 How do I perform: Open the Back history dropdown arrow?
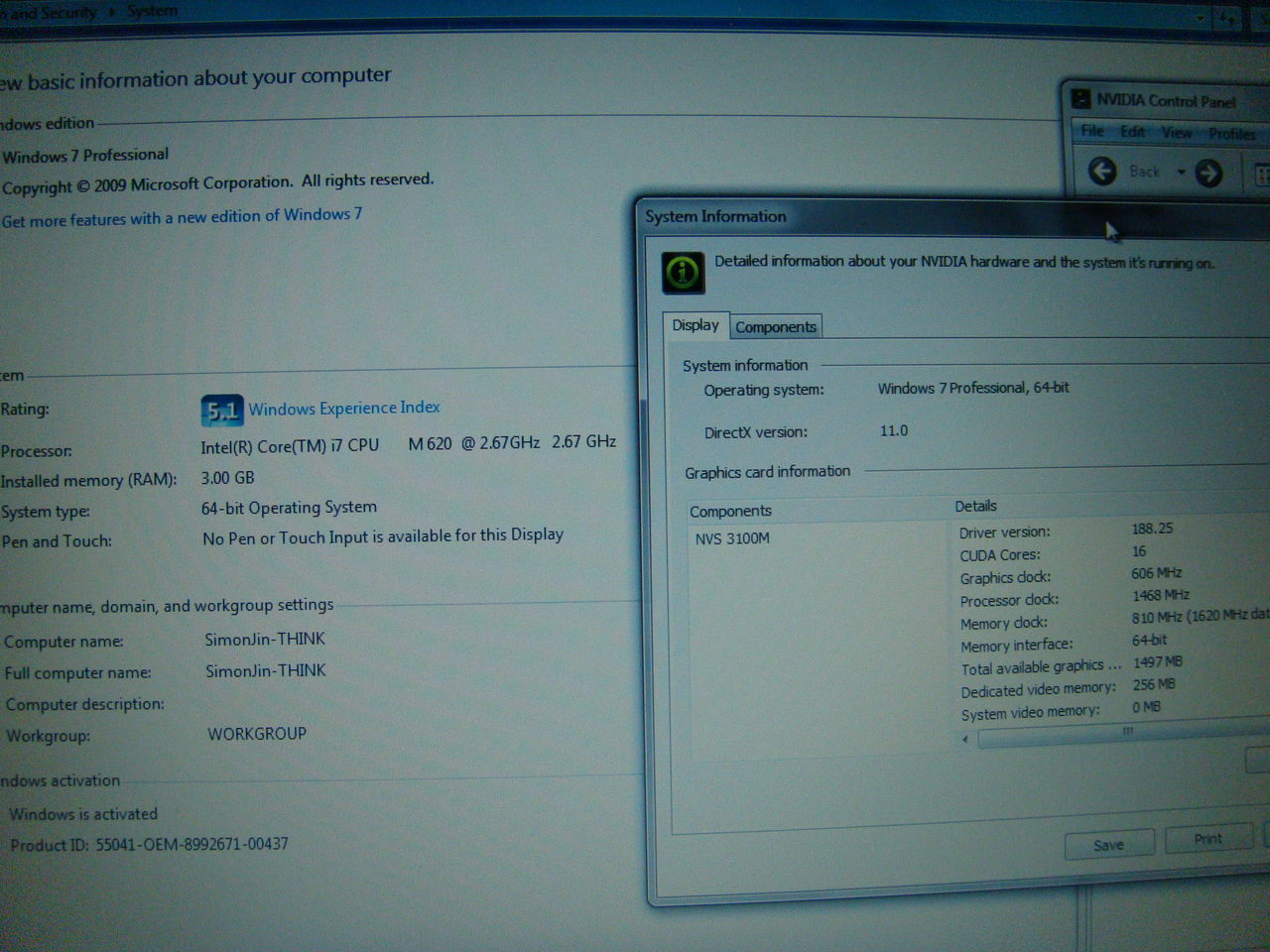pos(1181,173)
